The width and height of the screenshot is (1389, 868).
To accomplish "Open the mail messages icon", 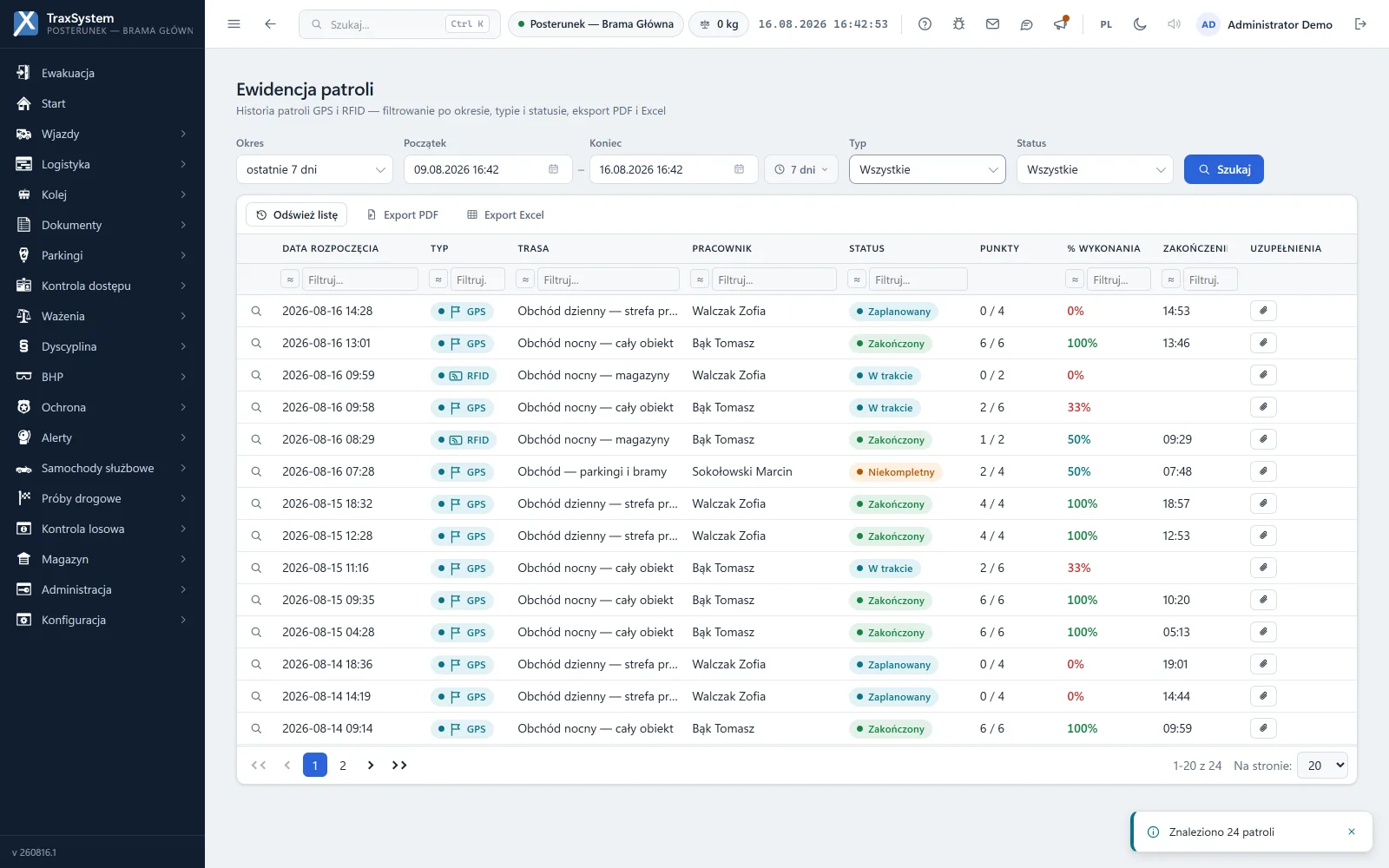I will coord(992,24).
